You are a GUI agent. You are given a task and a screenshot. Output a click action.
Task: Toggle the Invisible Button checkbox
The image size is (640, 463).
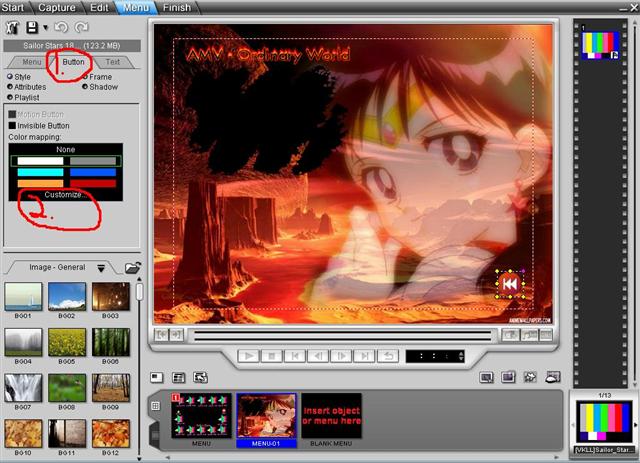tap(12, 126)
